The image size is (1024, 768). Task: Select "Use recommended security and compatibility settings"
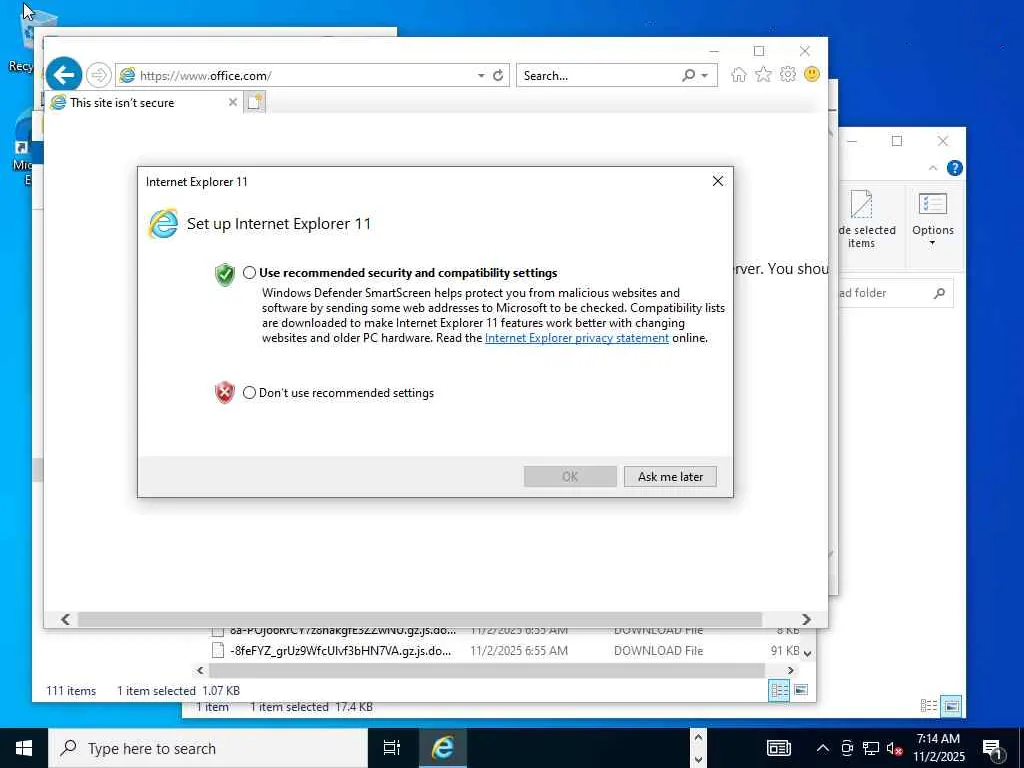[x=249, y=273]
